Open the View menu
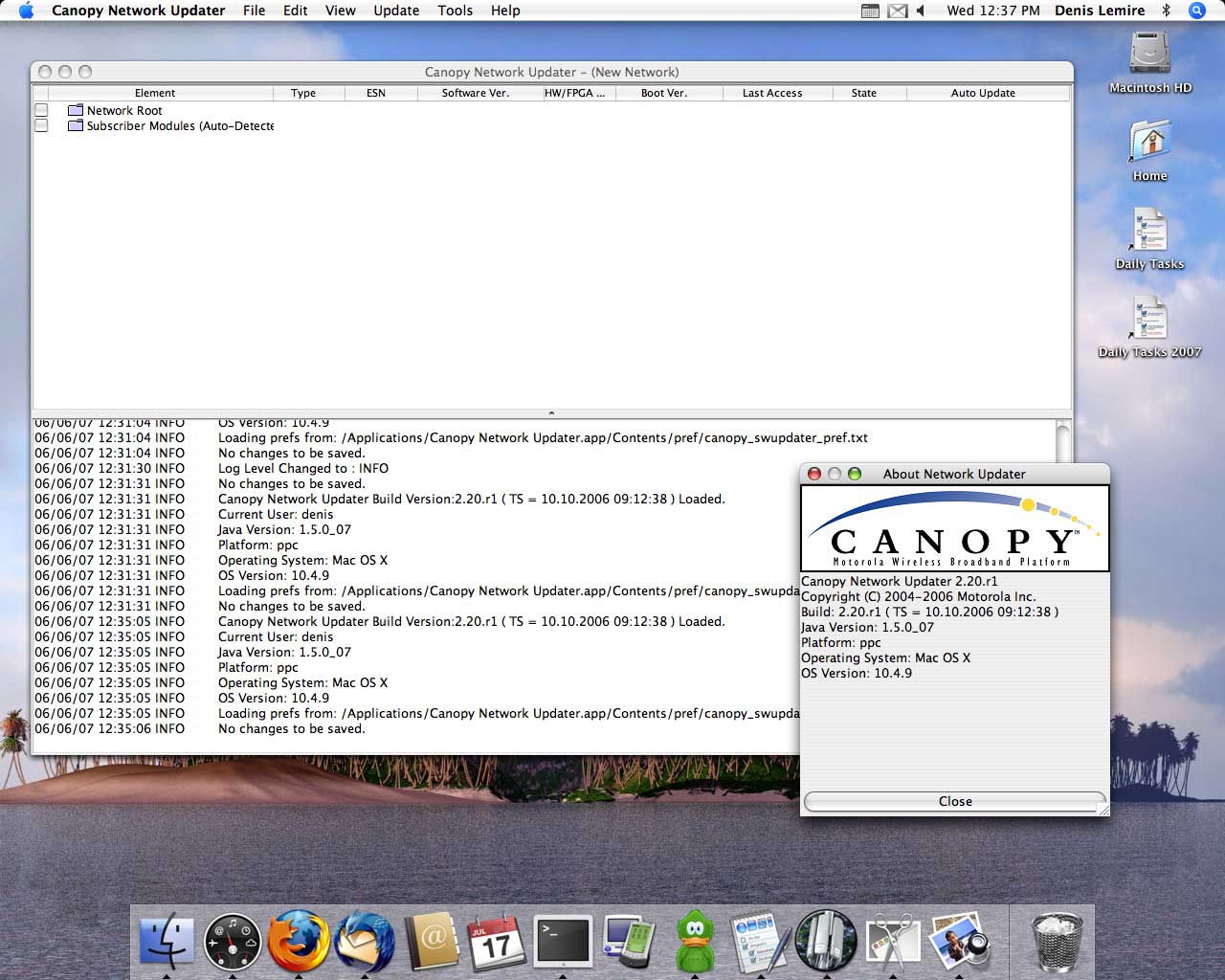The height and width of the screenshot is (980, 1225). click(x=341, y=11)
